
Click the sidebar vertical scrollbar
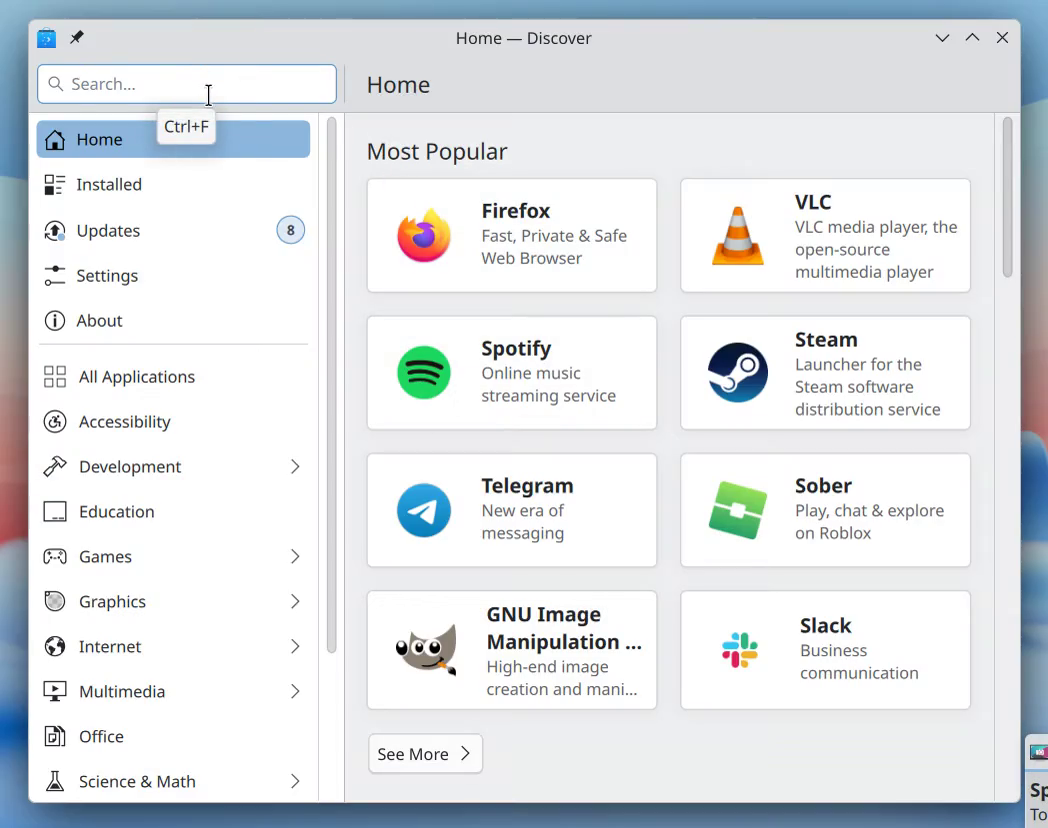point(332,384)
